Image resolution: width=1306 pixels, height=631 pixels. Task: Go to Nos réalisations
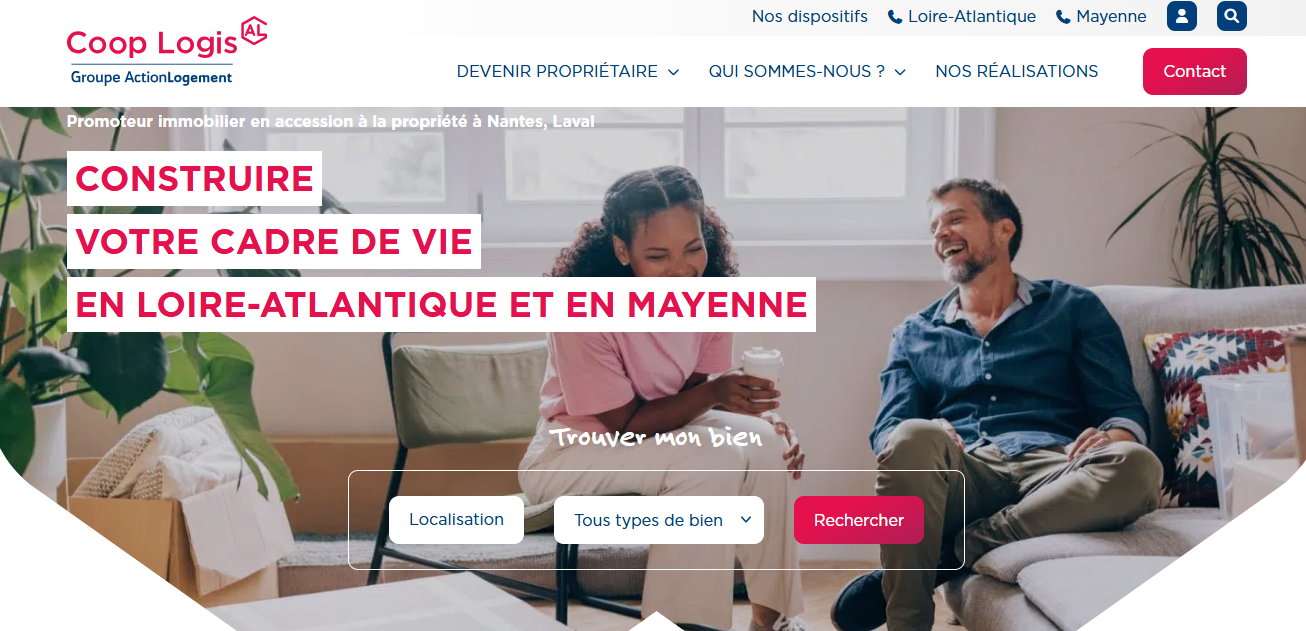pos(1017,71)
